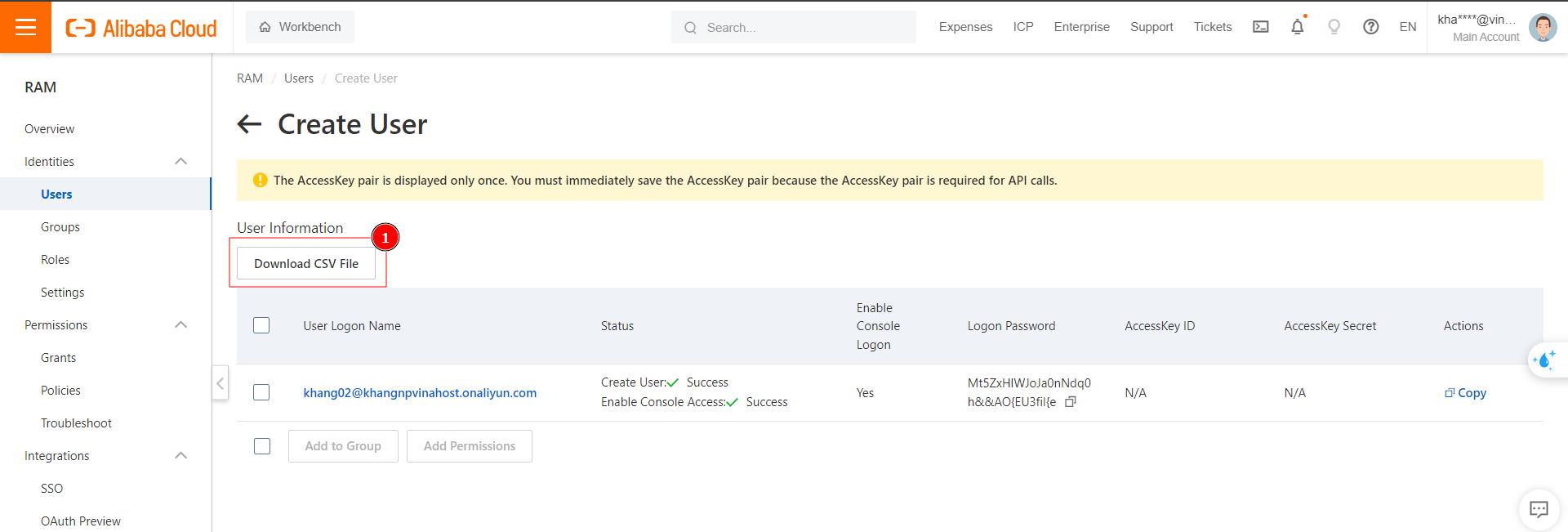The height and width of the screenshot is (532, 1568).
Task: Open the feedback chat icon
Action: 1539,509
